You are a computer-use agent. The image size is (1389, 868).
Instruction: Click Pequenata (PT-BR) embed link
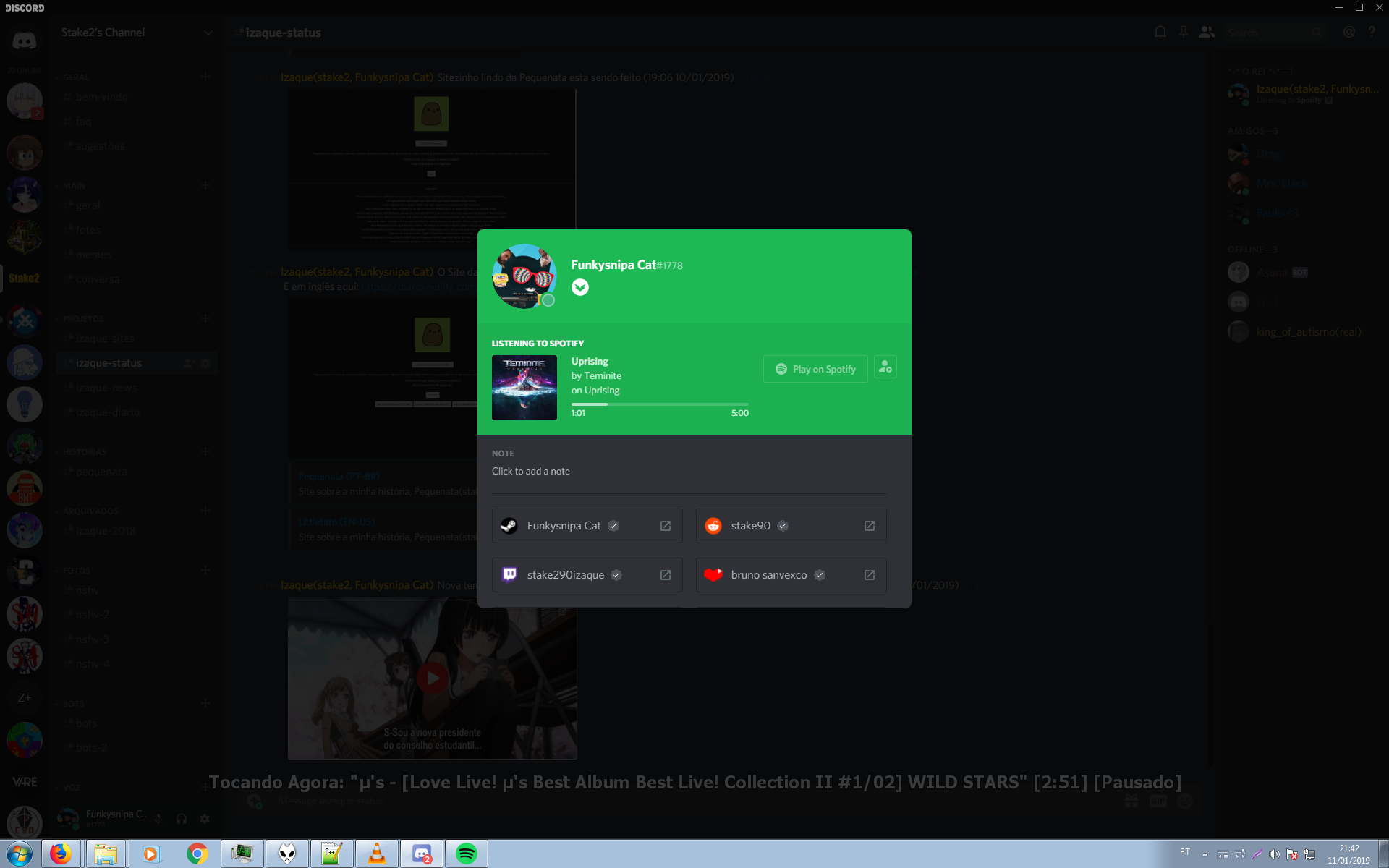click(x=339, y=476)
